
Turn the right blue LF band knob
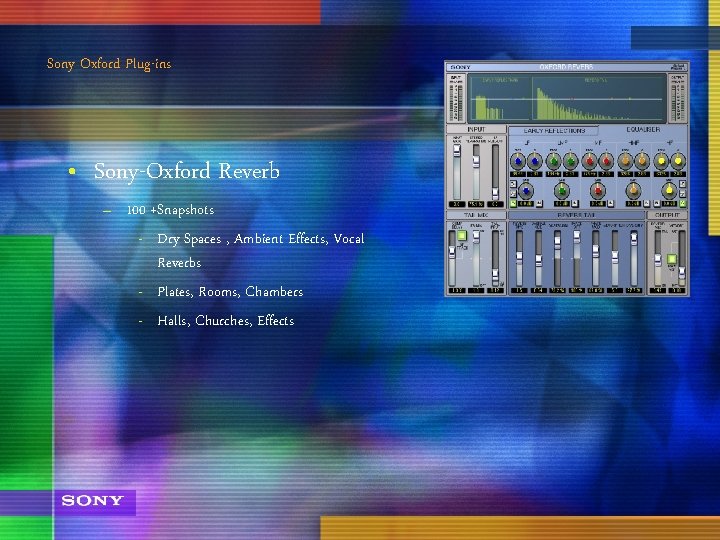click(535, 161)
